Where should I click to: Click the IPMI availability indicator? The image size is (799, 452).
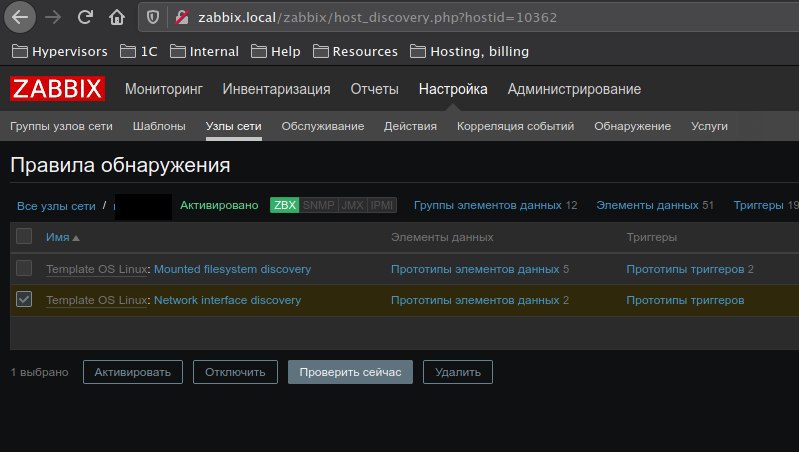[382, 205]
